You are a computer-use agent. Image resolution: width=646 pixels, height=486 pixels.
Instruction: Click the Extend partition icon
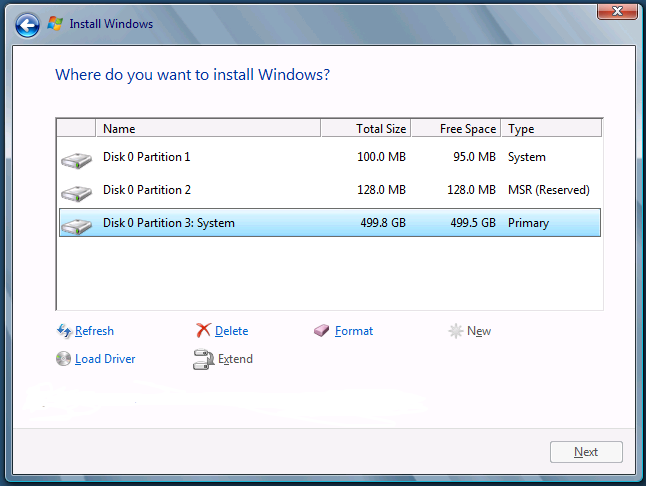(x=203, y=360)
